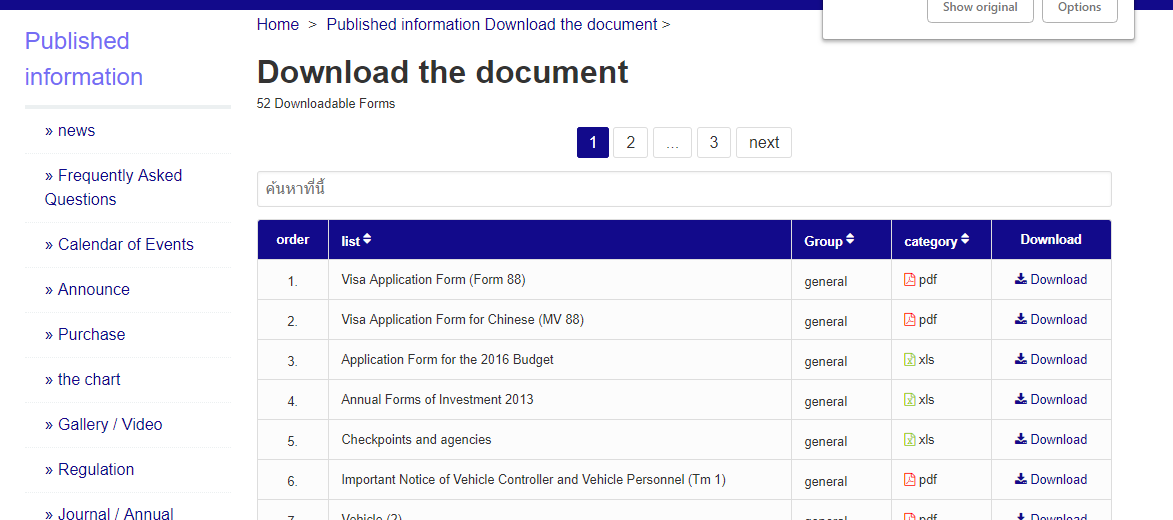1173x520 pixels.
Task: Click PDF icon for Chinese visa form MV 88
Action: 910,319
